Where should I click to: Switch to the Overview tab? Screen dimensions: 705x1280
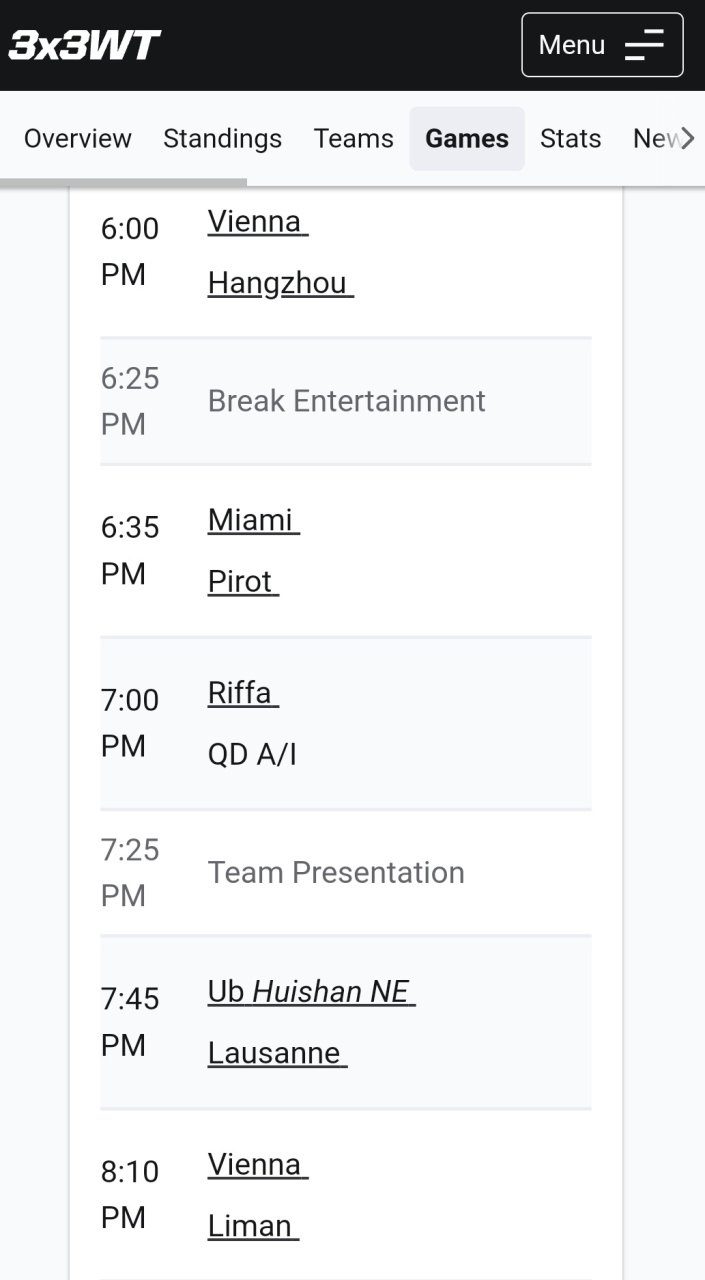coord(78,139)
